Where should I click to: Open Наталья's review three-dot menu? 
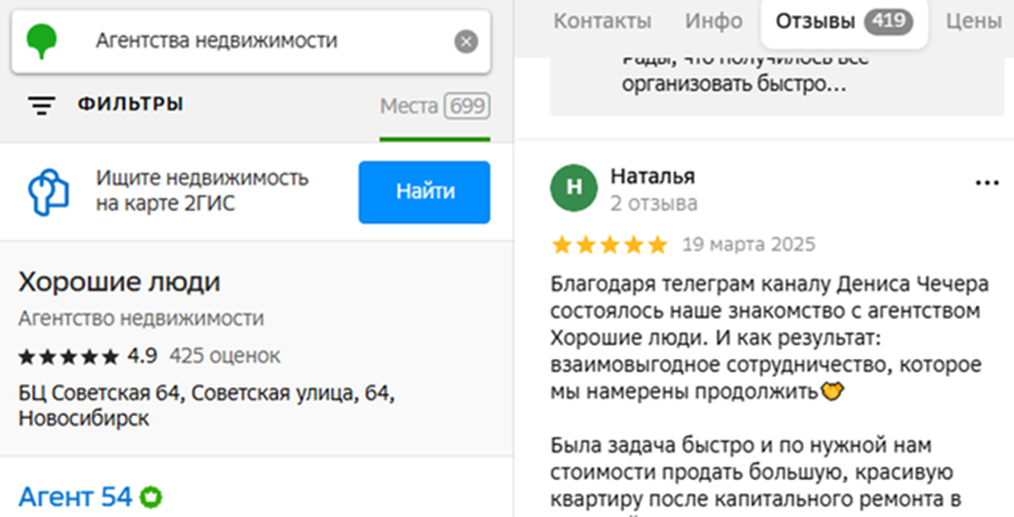click(987, 183)
